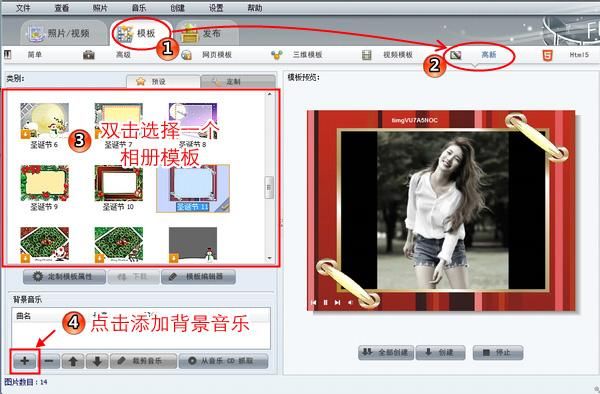The height and width of the screenshot is (394, 600).
Task: Open the 裁剪音乐 tool
Action: 143,361
